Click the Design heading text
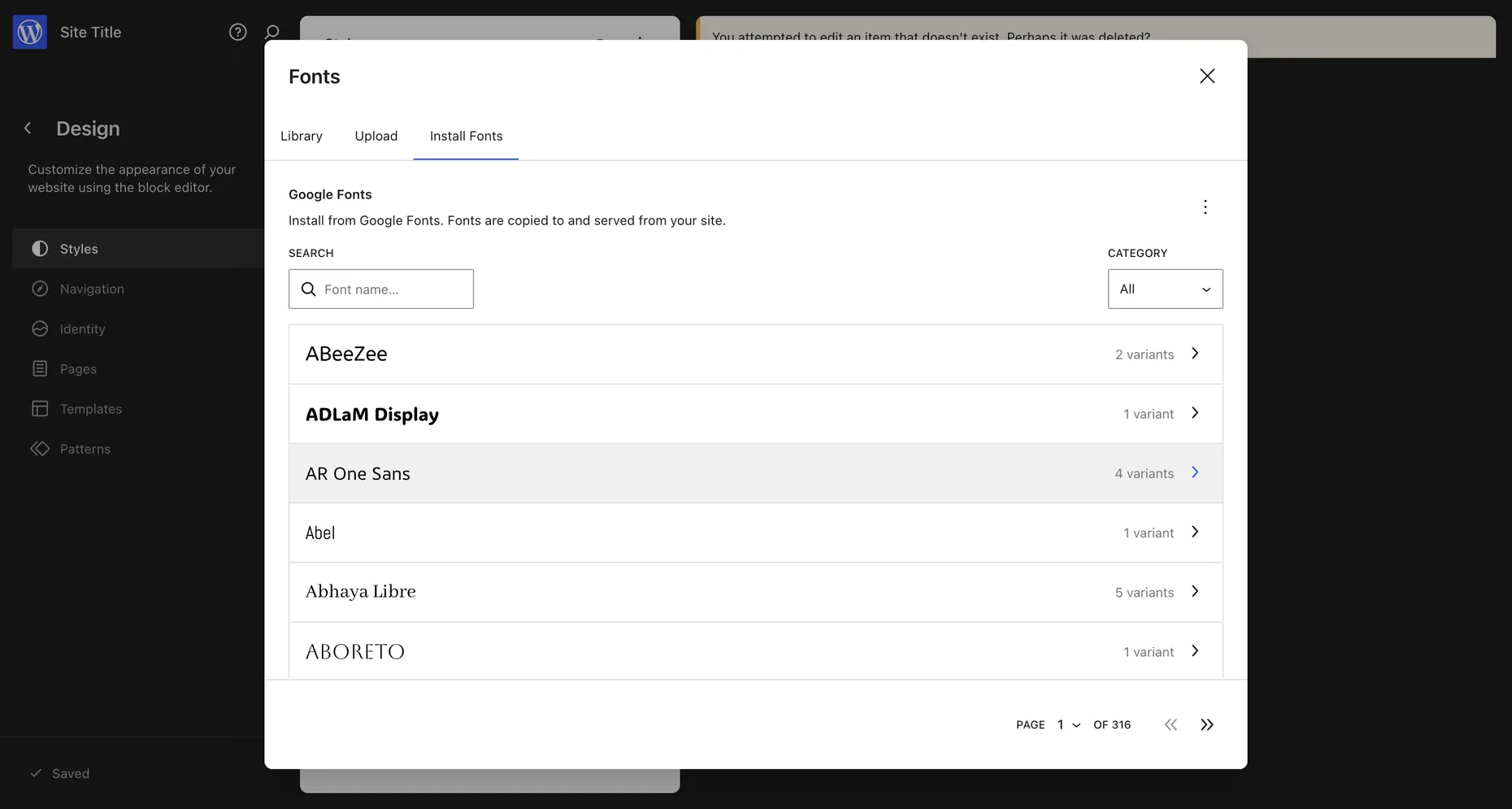The width and height of the screenshot is (1512, 809). point(88,128)
